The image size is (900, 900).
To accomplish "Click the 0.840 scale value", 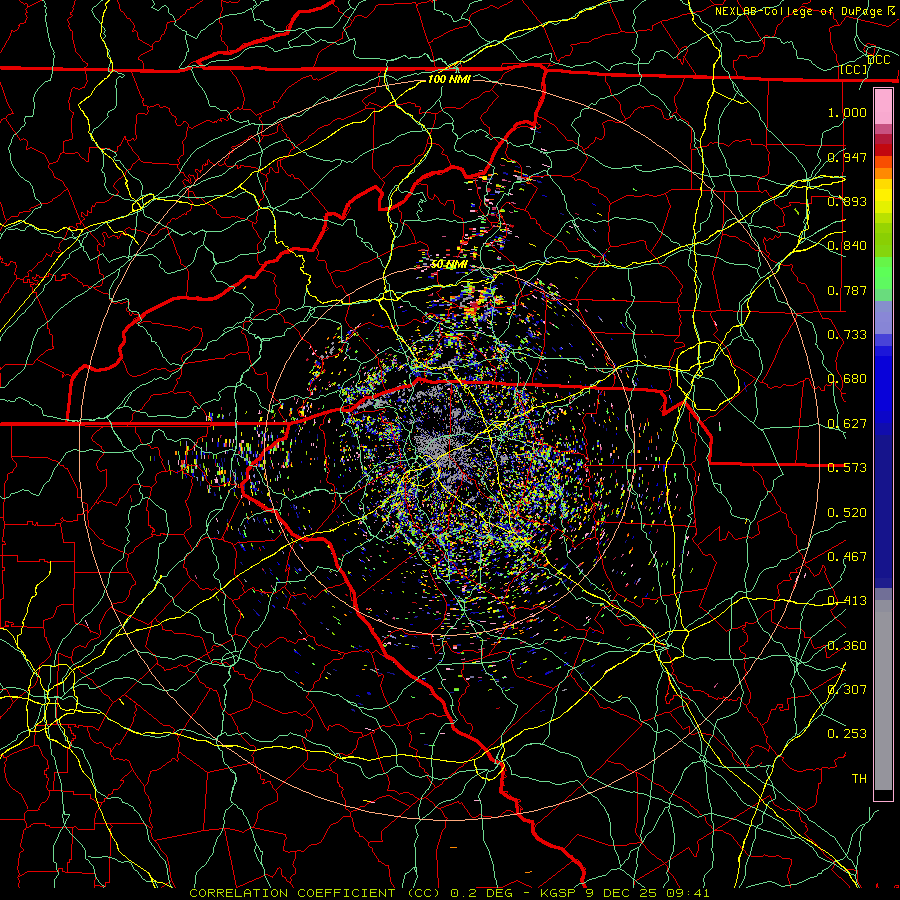I will click(847, 246).
